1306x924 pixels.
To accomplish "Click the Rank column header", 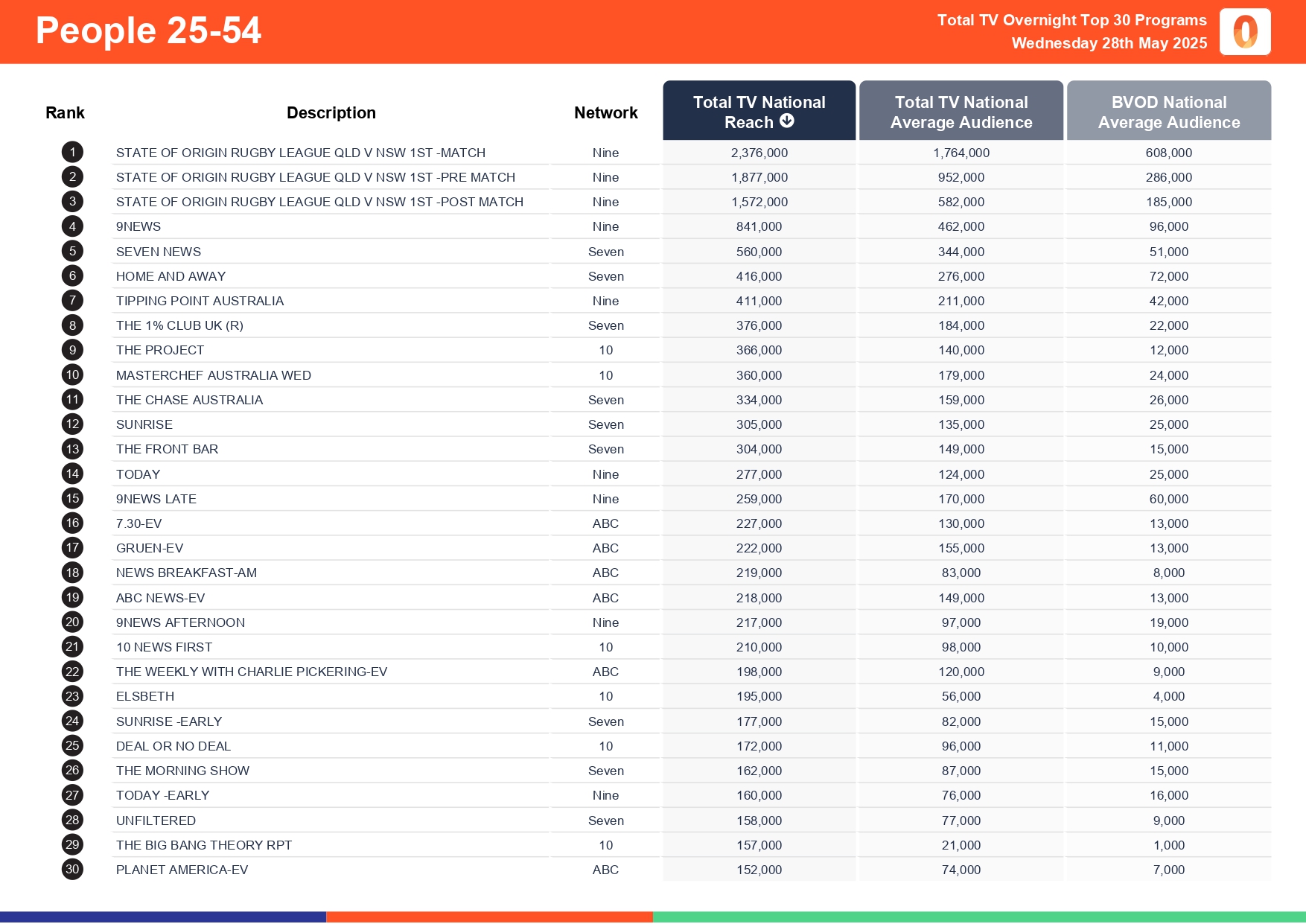I will pos(65,112).
